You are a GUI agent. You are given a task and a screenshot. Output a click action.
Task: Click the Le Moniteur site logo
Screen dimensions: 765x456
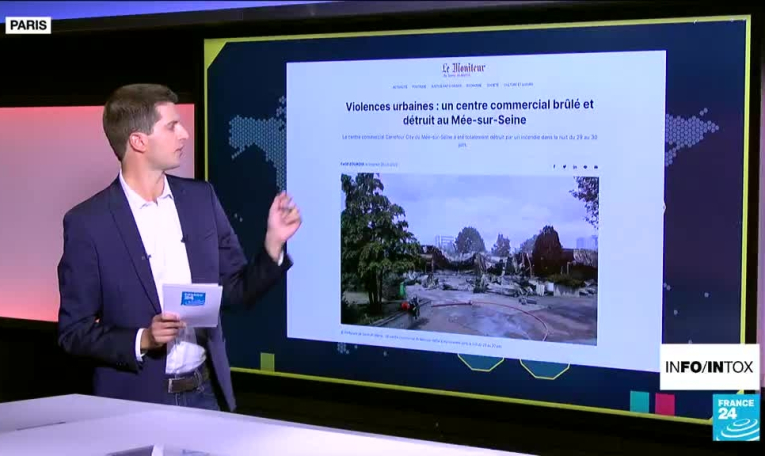pyautogui.click(x=463, y=69)
